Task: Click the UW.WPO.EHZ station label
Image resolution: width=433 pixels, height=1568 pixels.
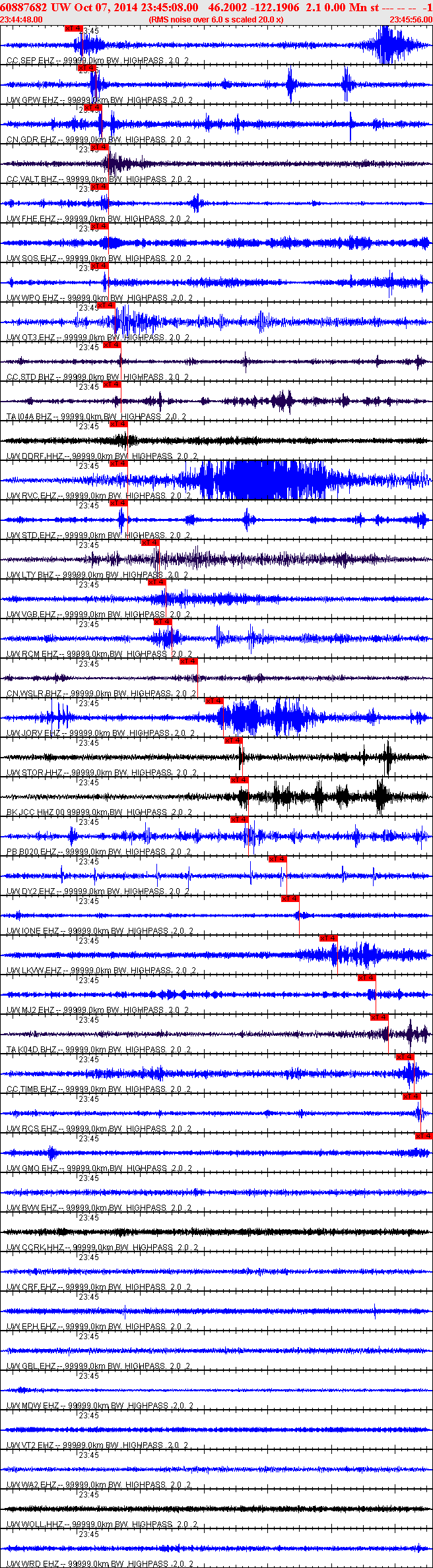Action: pyautogui.click(x=100, y=298)
